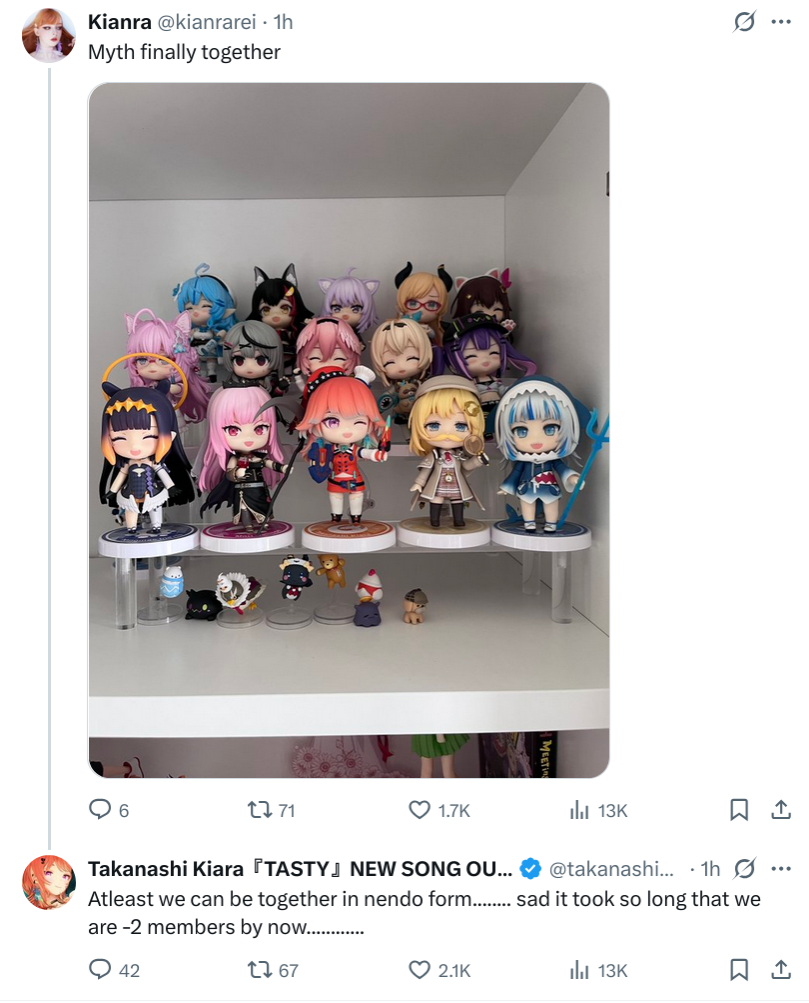This screenshot has height=1003, width=809.
Task: Bookmark Kianra's Myth together tweet
Action: (x=739, y=810)
